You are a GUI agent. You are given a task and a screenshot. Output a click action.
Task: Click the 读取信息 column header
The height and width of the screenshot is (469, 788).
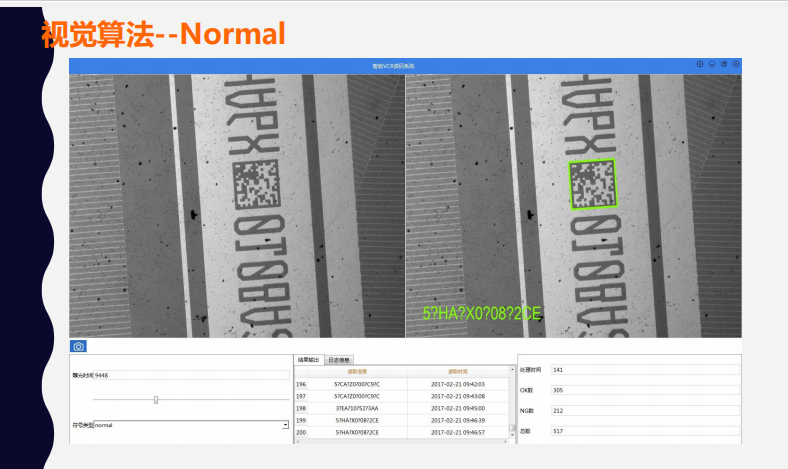357,371
